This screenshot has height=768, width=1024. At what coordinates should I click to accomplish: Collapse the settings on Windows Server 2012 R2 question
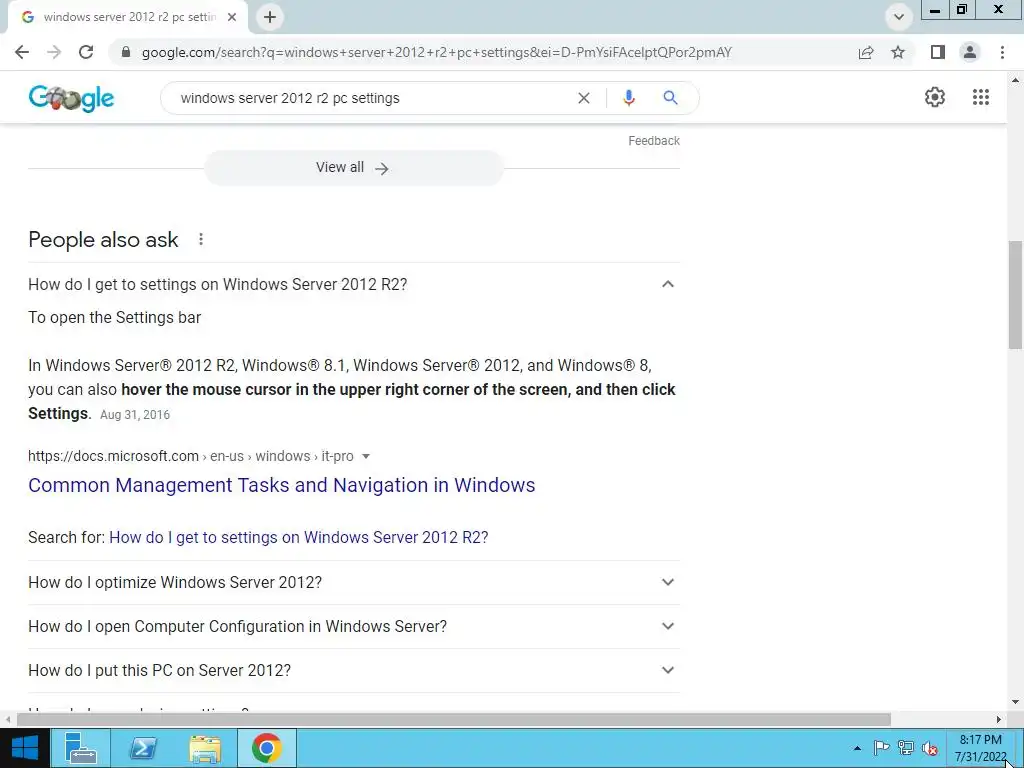click(x=353, y=284)
